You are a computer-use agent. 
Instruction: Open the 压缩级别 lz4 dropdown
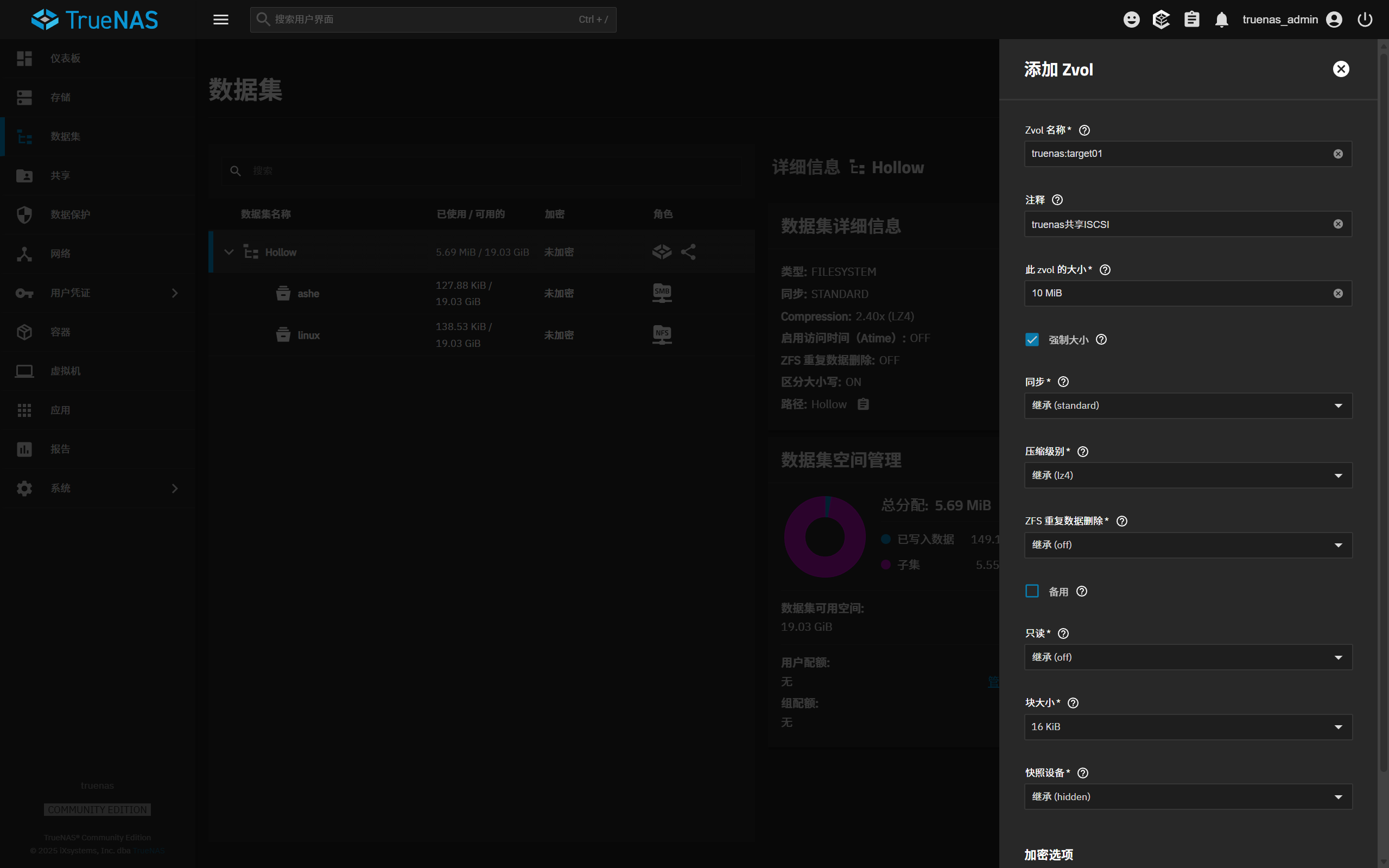[x=1188, y=476]
